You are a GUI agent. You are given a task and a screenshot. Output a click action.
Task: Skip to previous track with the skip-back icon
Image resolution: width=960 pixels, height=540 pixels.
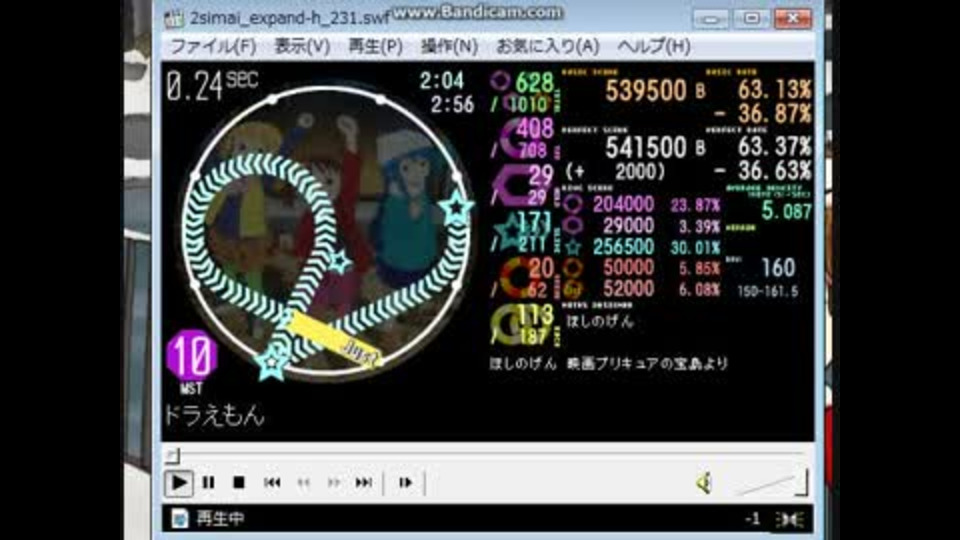click(x=272, y=483)
